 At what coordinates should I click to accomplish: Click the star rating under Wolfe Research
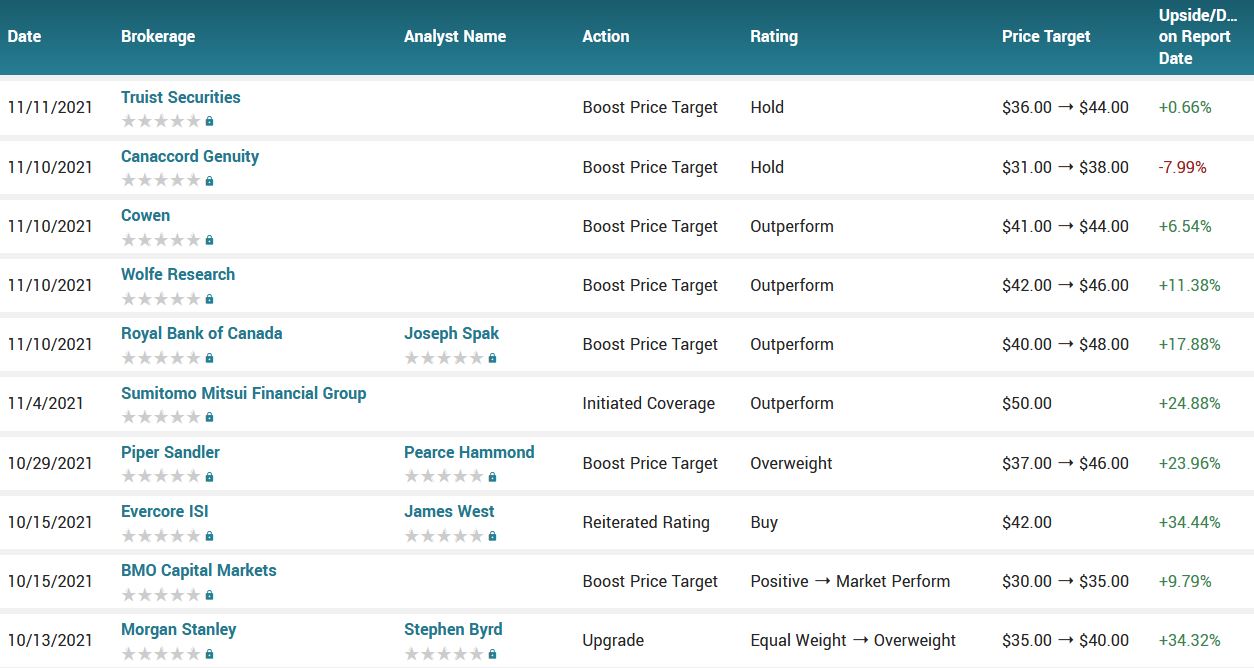161,299
